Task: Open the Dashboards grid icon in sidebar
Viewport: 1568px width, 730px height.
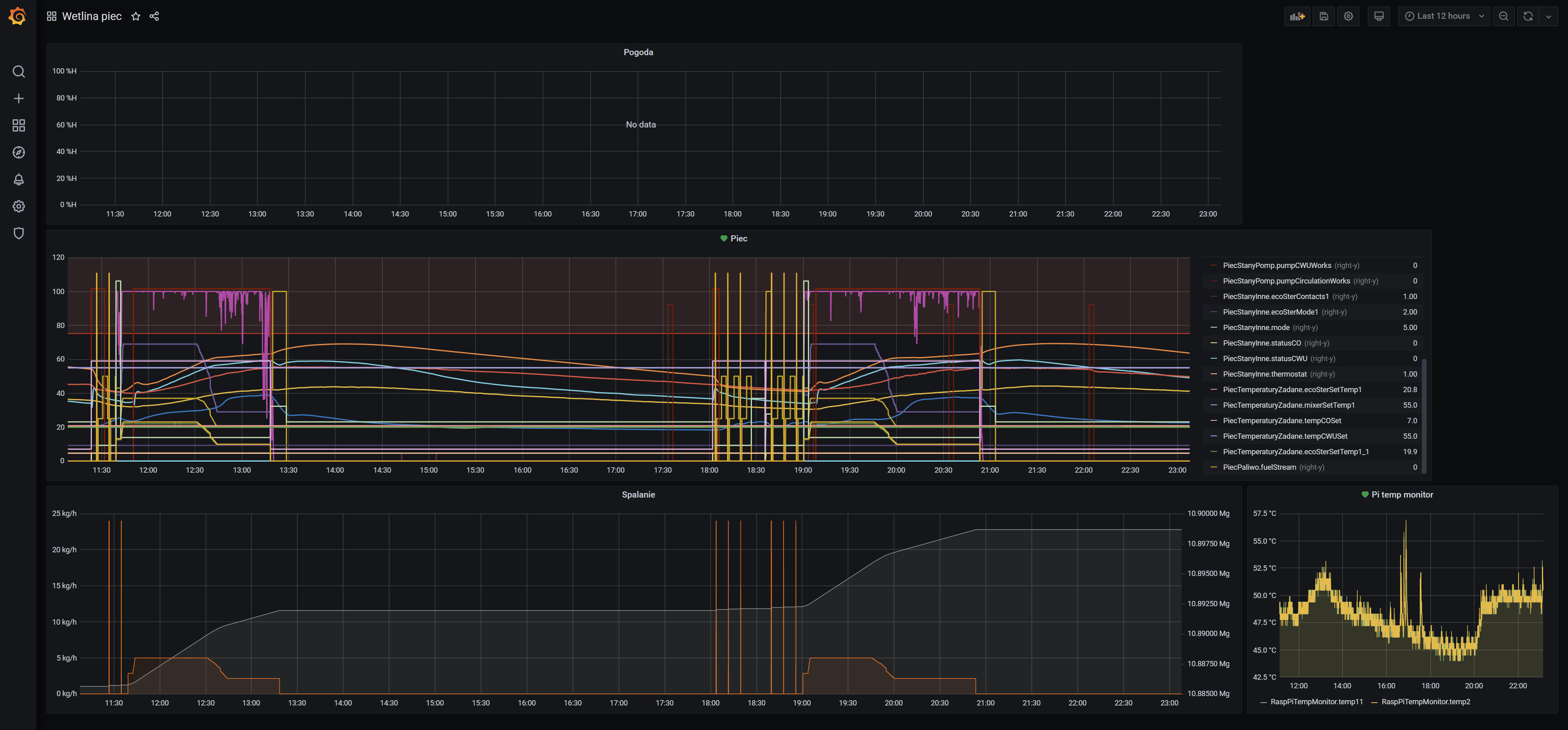Action: 18,125
